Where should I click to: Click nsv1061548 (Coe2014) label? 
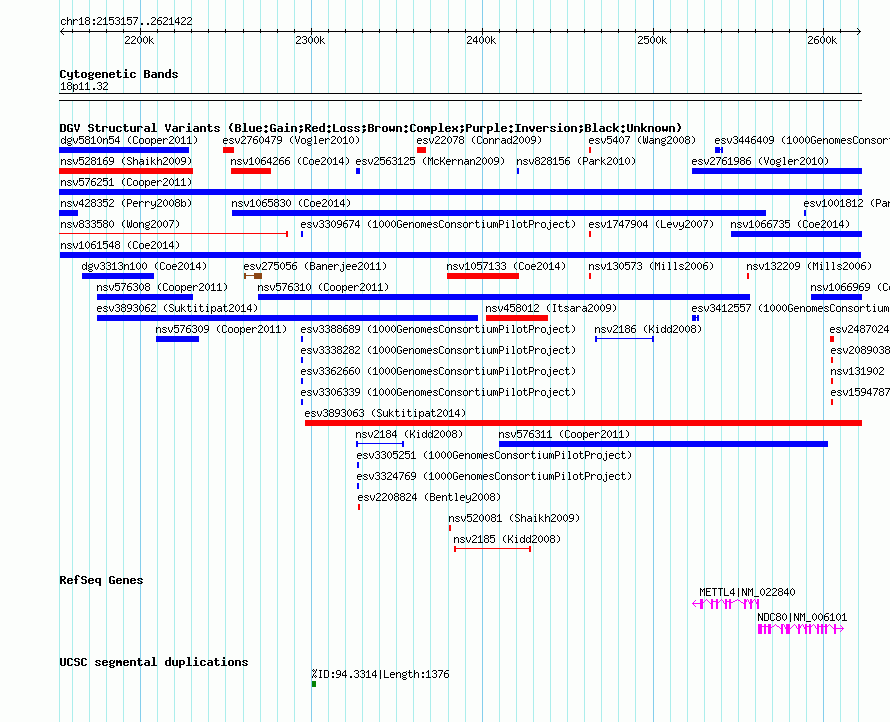pos(120,245)
